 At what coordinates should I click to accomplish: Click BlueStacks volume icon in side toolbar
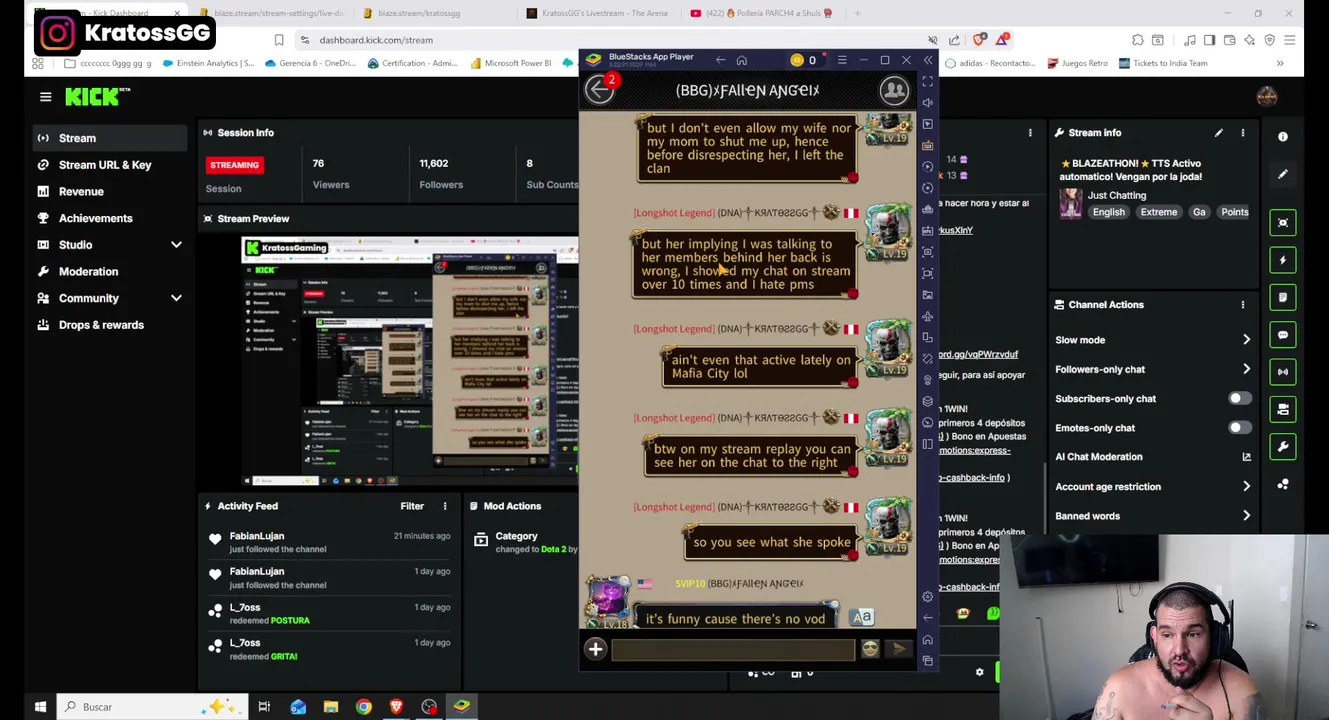click(x=928, y=102)
